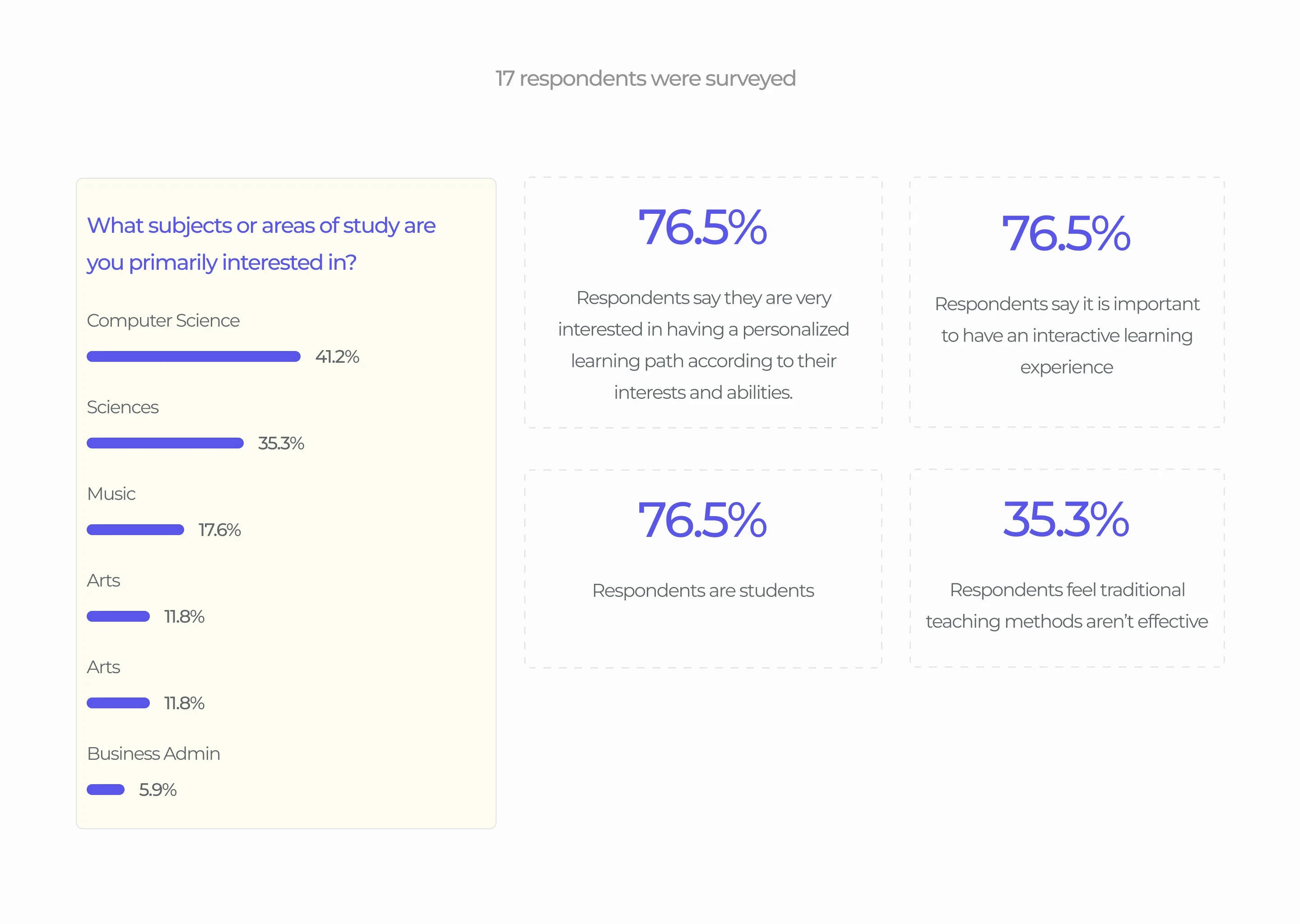Select the Music label
1300x924 pixels.
pos(111,493)
